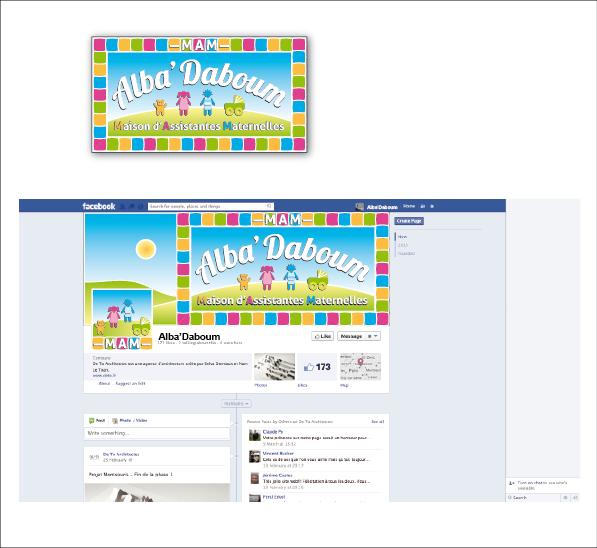The width and height of the screenshot is (597, 548).
Task: Click the thumbs-up 173 likes tile
Action: pyautogui.click(x=317, y=367)
